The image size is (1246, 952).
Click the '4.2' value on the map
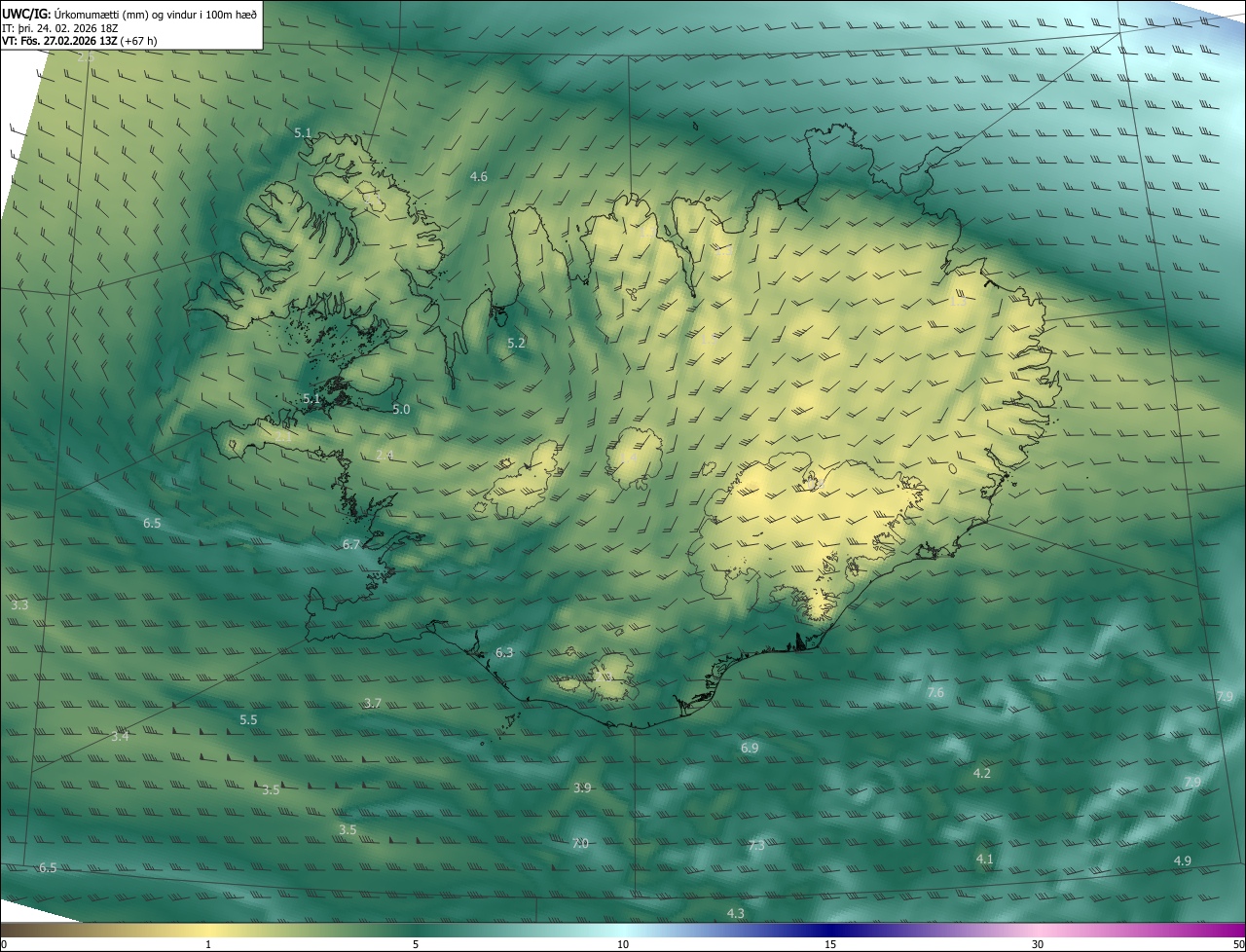[x=982, y=773]
